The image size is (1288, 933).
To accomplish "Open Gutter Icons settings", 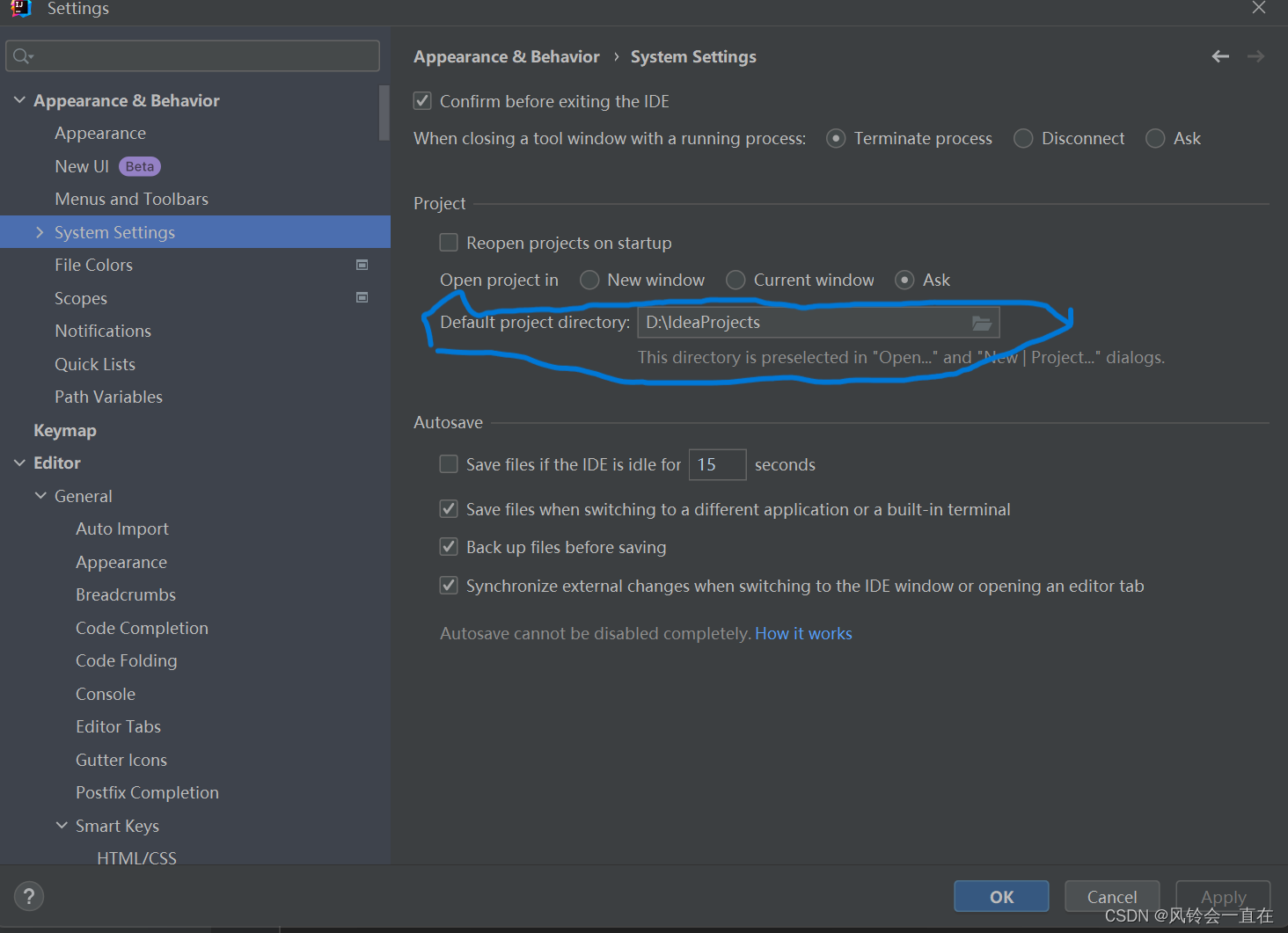I will pos(121,760).
